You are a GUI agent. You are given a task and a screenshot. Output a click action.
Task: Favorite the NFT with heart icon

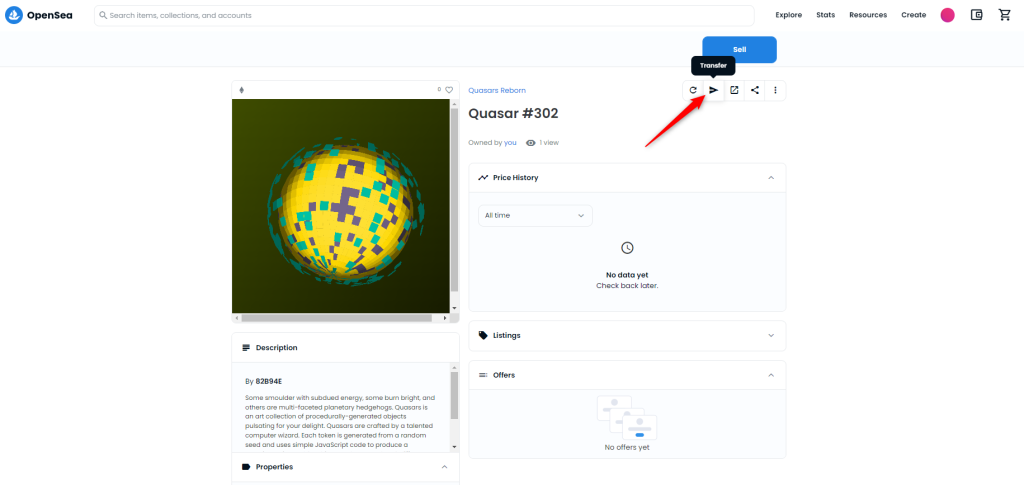click(x=449, y=90)
